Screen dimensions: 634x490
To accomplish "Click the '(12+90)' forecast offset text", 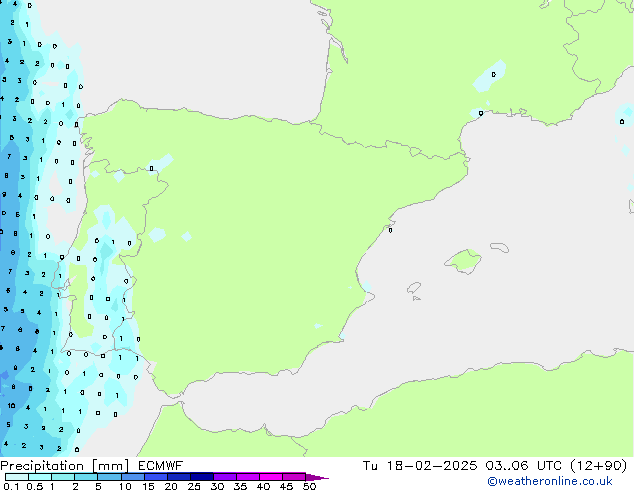I will (598, 466).
